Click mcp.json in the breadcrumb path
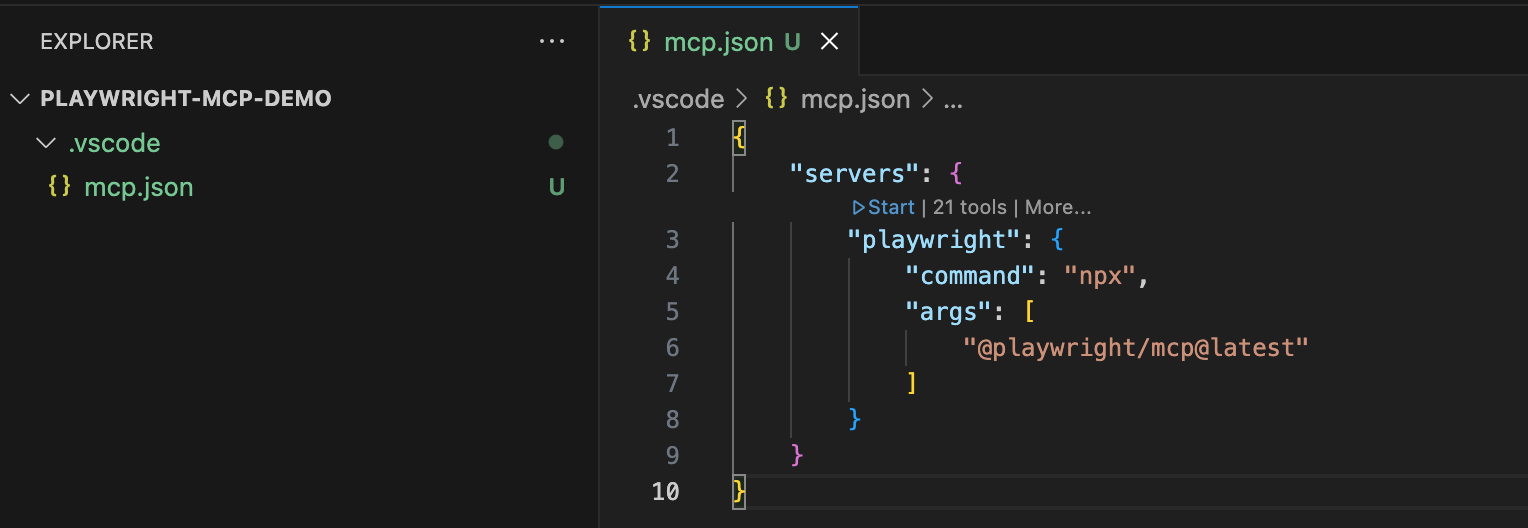Viewport: 1528px width, 528px height. coord(856,99)
